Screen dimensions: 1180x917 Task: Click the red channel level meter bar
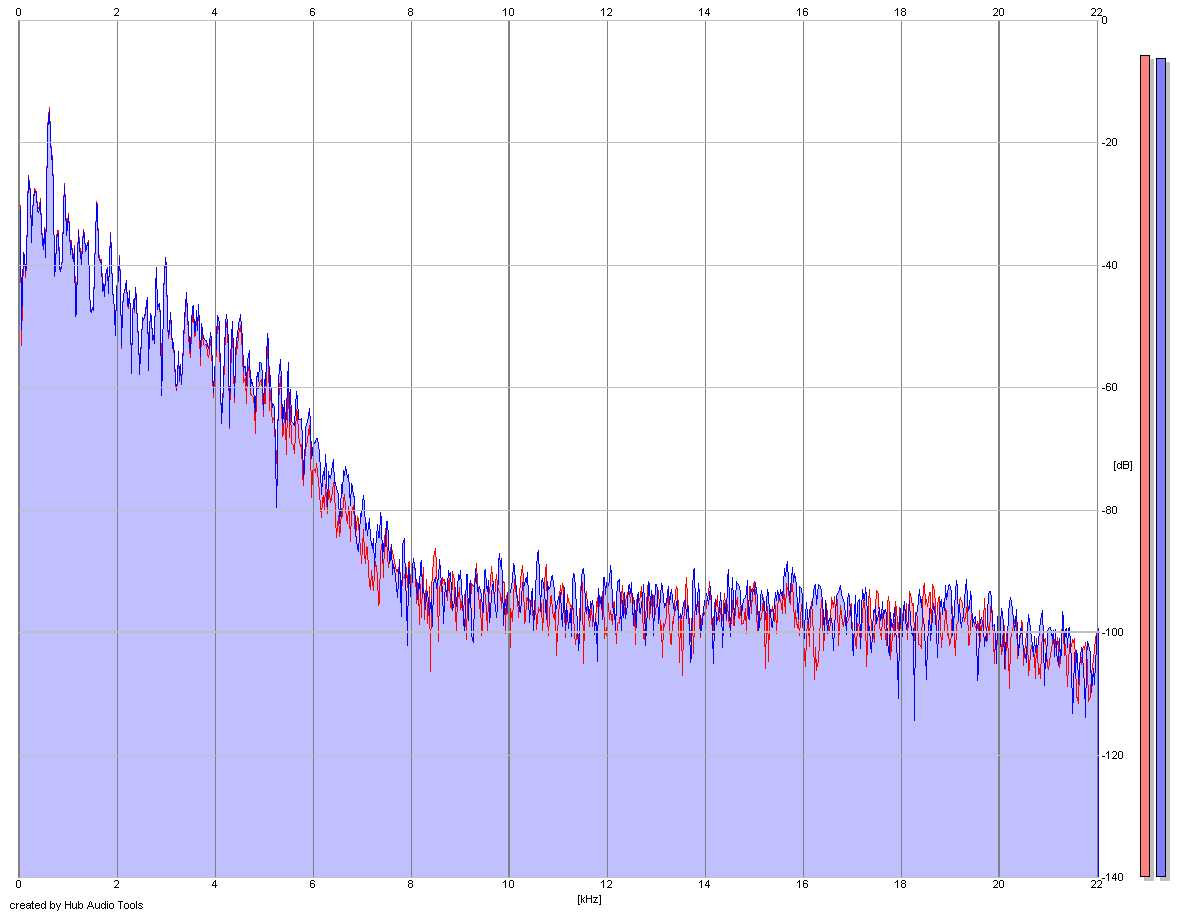click(1145, 466)
